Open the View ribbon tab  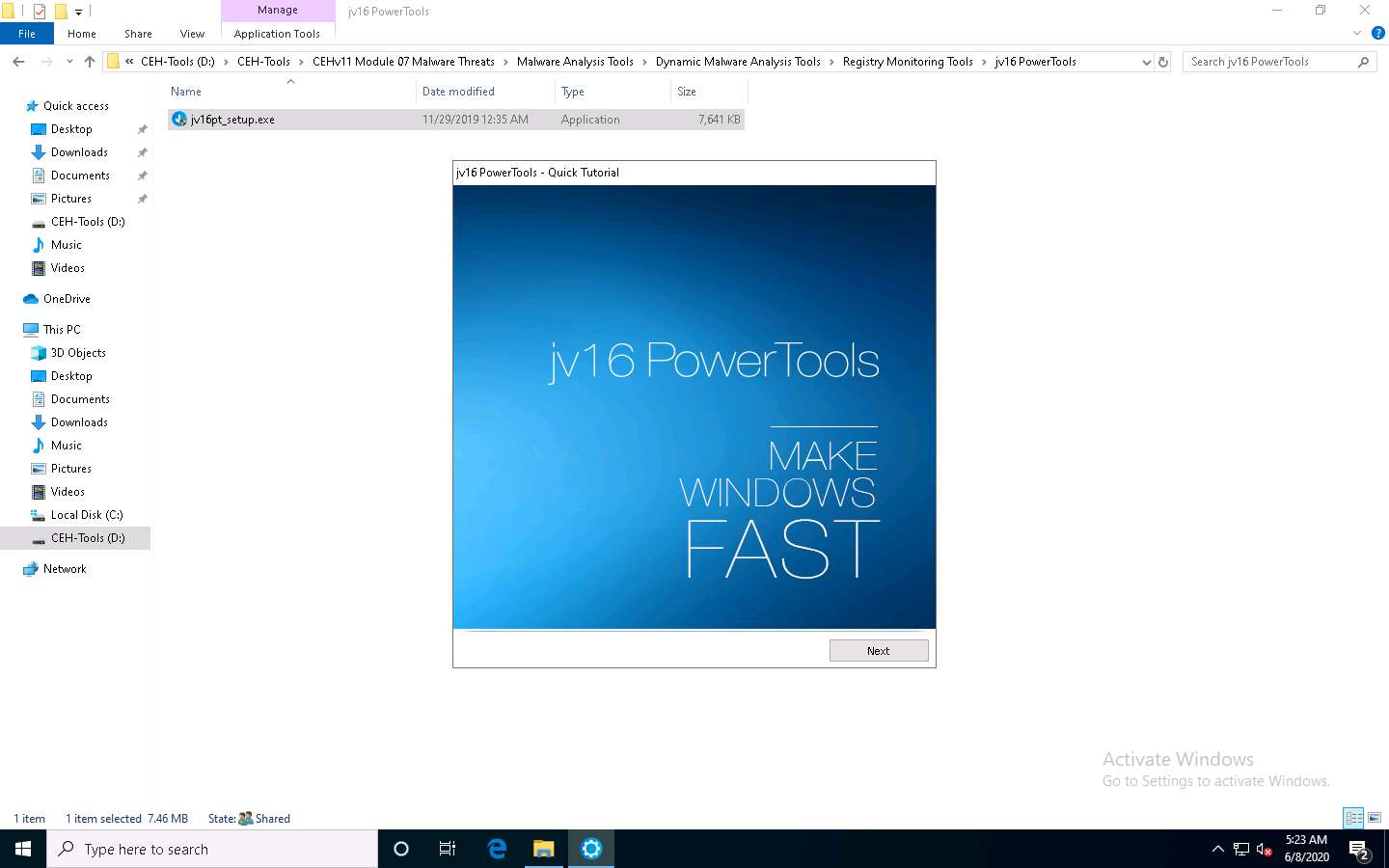[x=192, y=34]
